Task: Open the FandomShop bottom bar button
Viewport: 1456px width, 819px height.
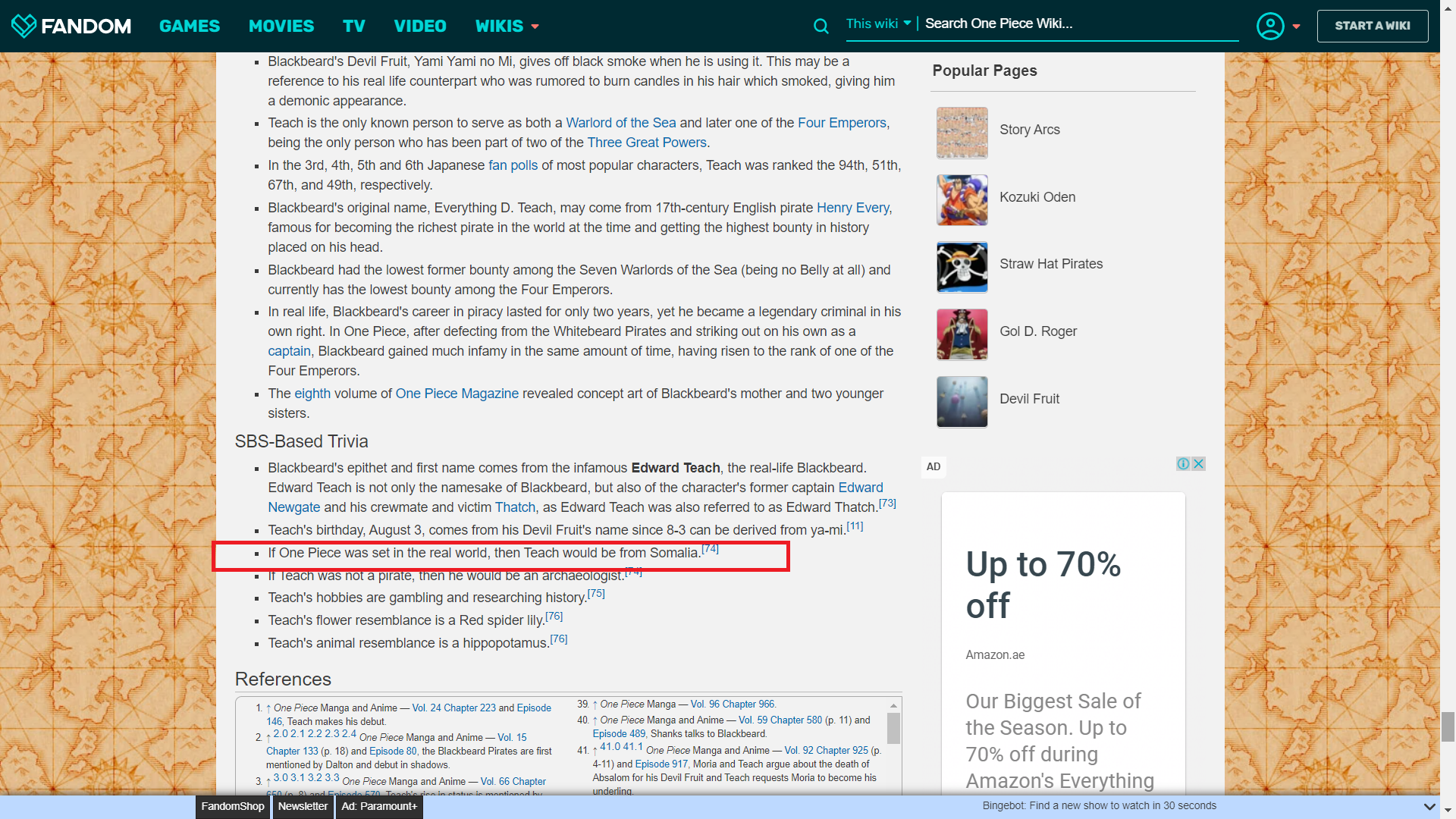Action: click(233, 806)
